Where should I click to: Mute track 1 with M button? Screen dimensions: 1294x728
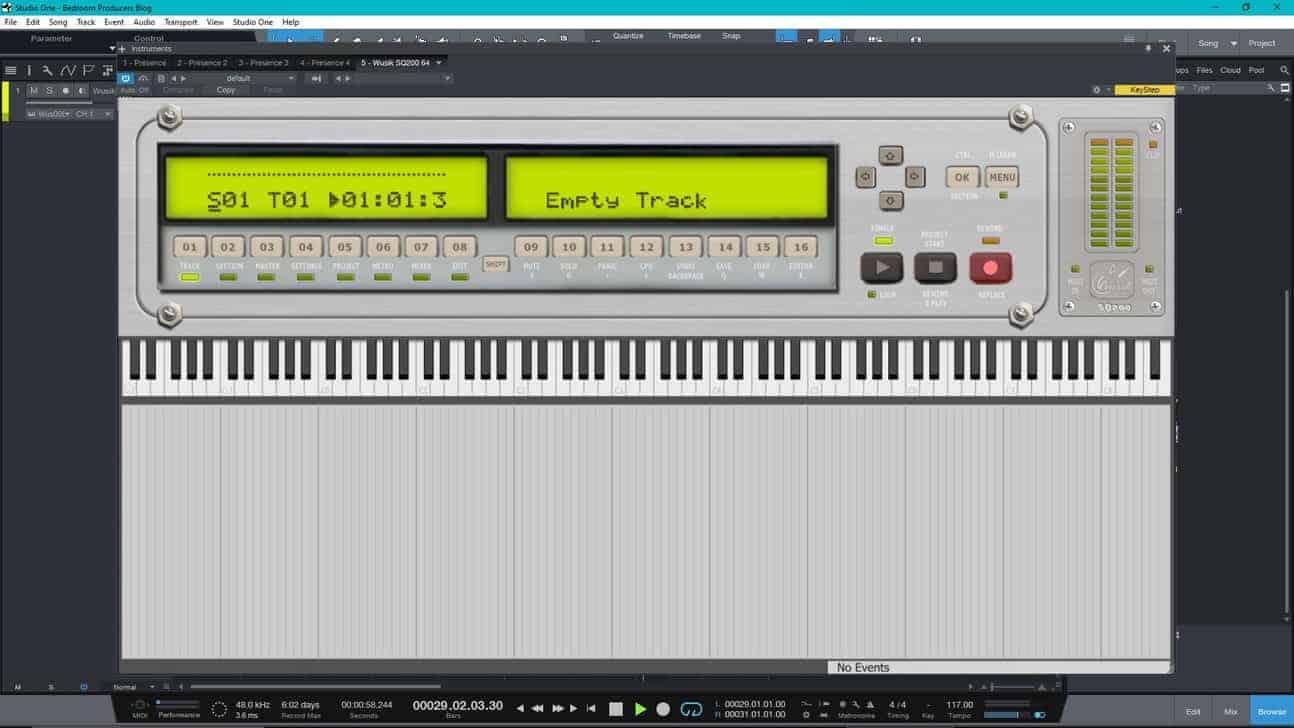[x=33, y=90]
